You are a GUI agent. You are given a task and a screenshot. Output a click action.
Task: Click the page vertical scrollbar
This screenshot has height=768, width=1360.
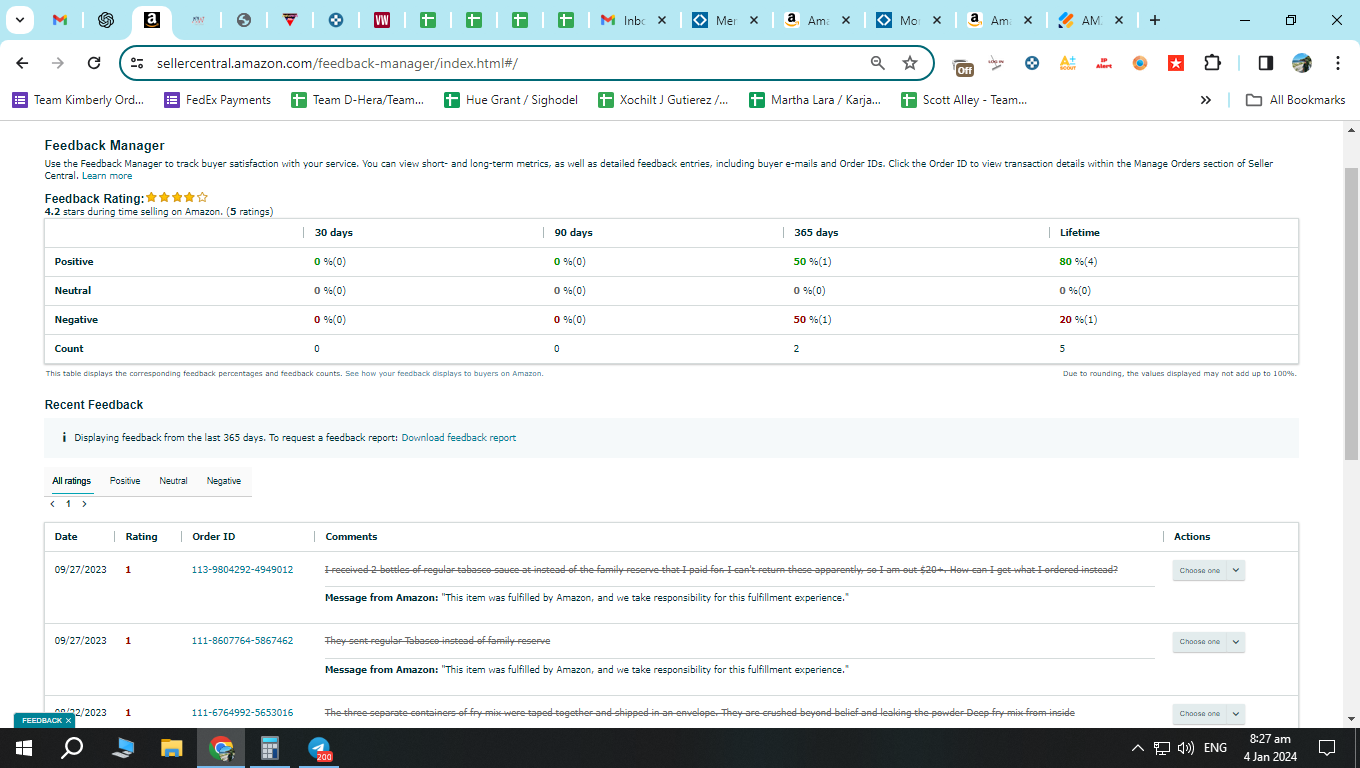(1351, 312)
